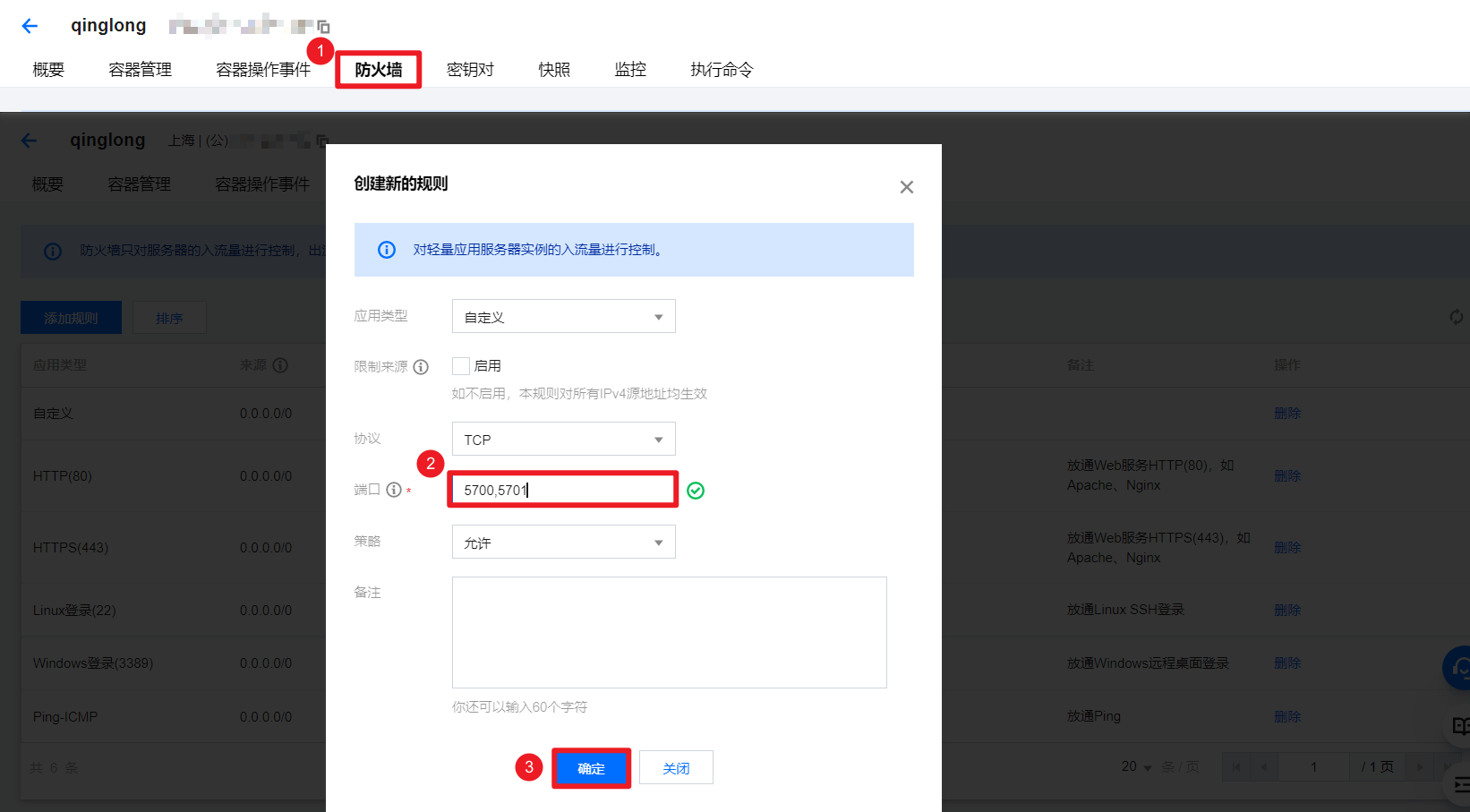Click the 放通Windows远程桌面登录 remark text
The image size is (1470, 812).
(1148, 663)
